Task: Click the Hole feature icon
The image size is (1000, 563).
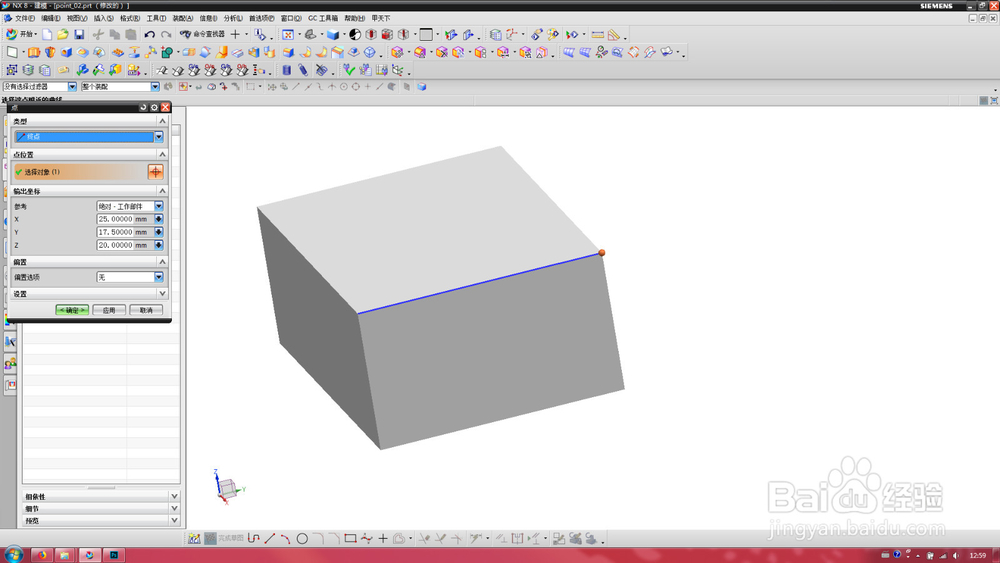Action: pos(66,52)
